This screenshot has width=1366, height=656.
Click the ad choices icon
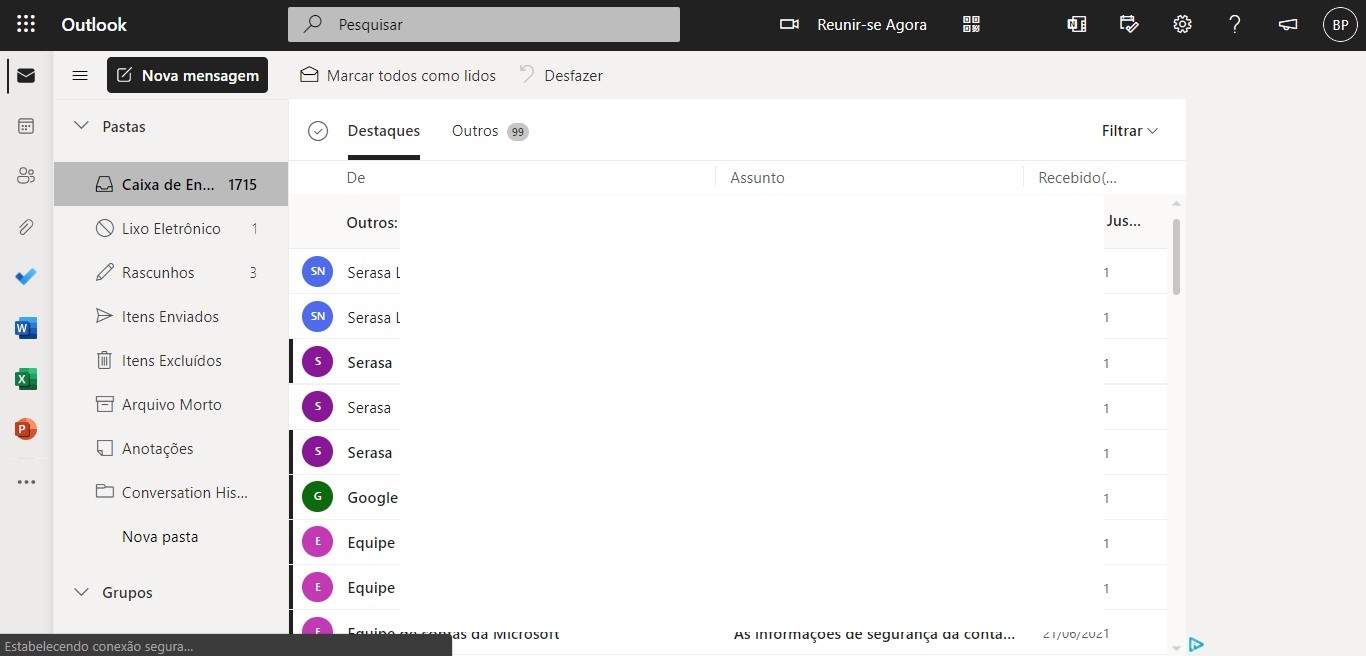[x=1196, y=644]
